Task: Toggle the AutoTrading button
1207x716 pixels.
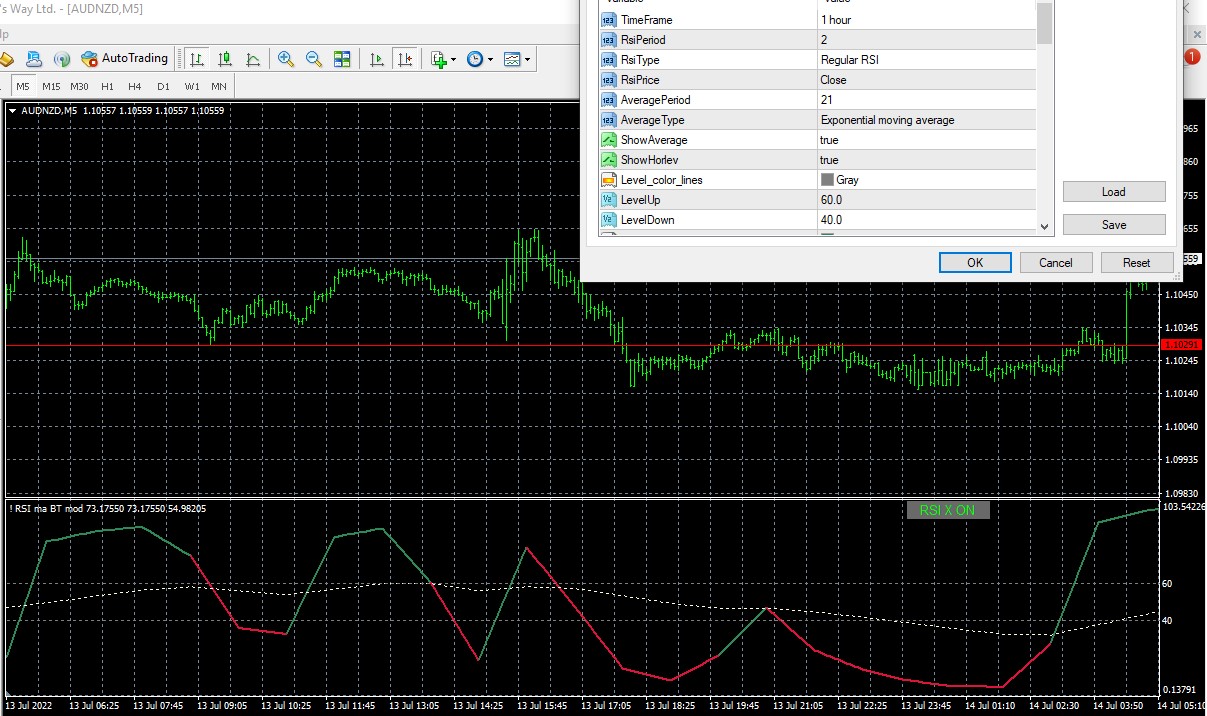Action: 125,59
